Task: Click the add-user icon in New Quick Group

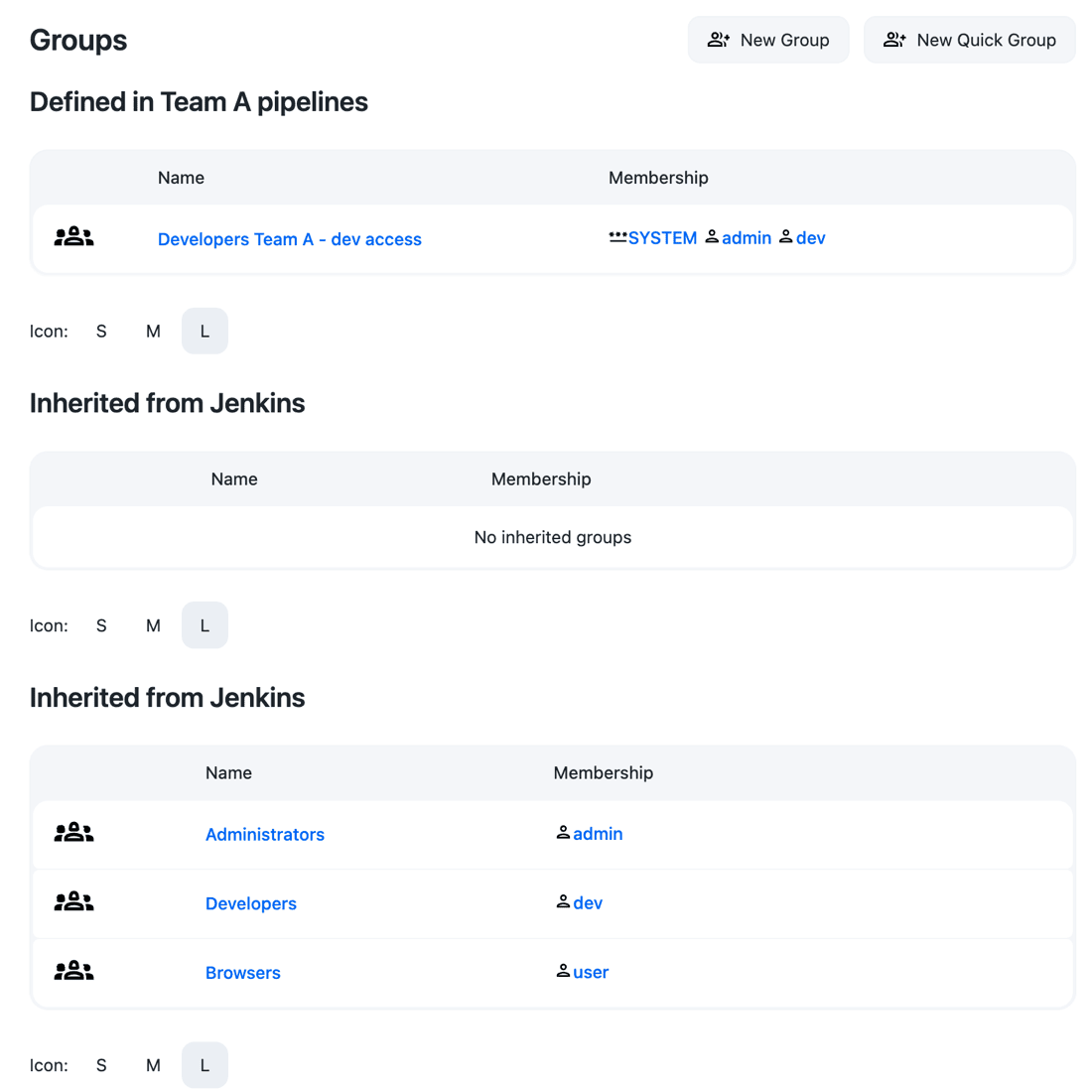Action: pyautogui.click(x=894, y=40)
